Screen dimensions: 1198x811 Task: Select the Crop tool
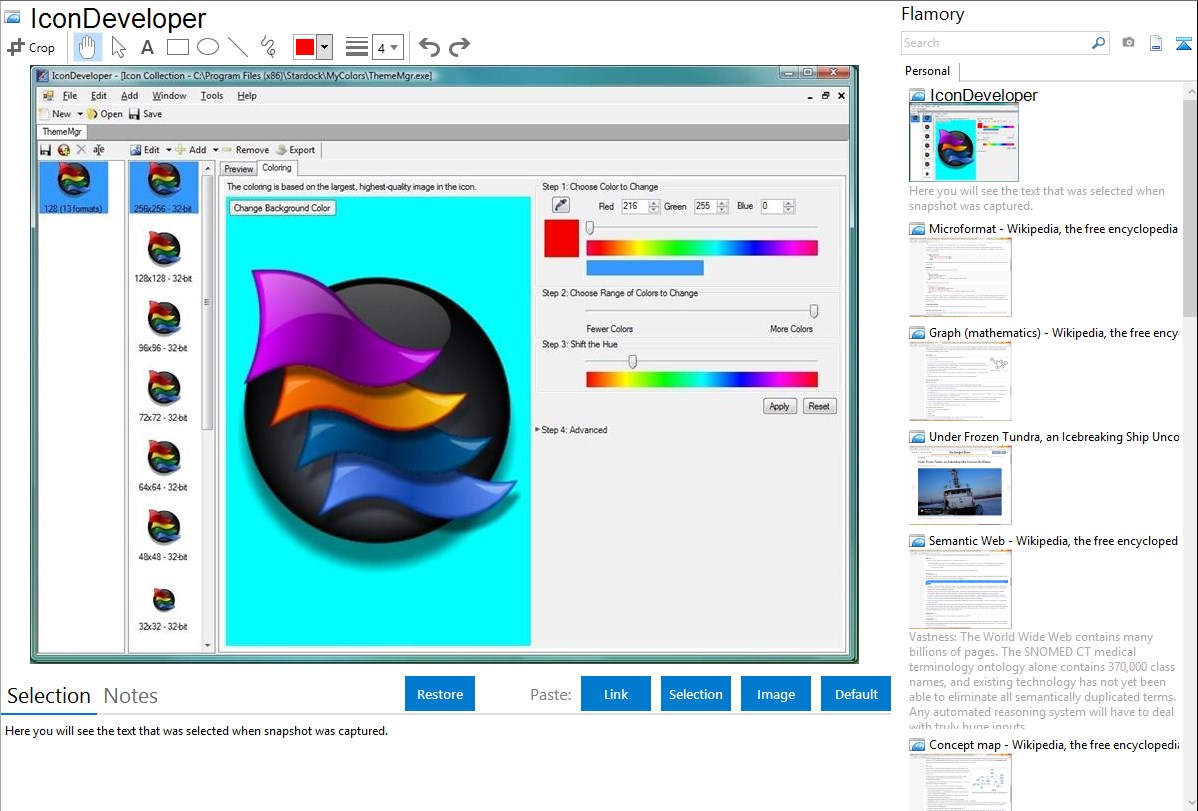click(x=31, y=47)
